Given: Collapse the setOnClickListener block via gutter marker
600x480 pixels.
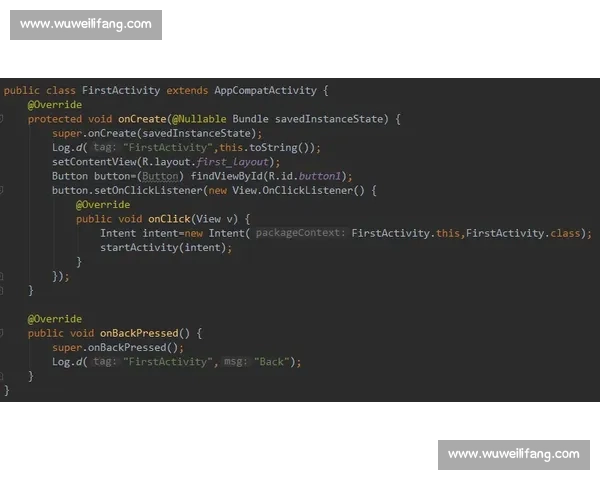Looking at the screenshot, I should [x=3, y=190].
